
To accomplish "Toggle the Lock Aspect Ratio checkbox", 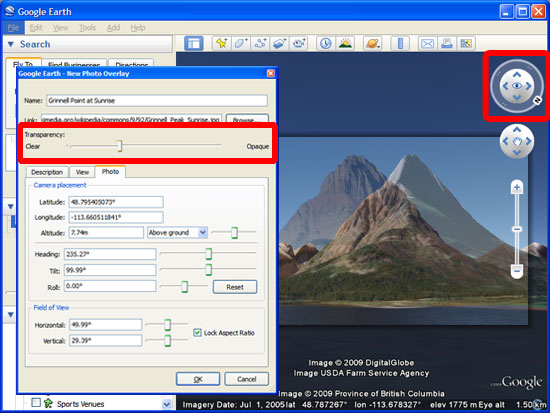I will tap(197, 332).
